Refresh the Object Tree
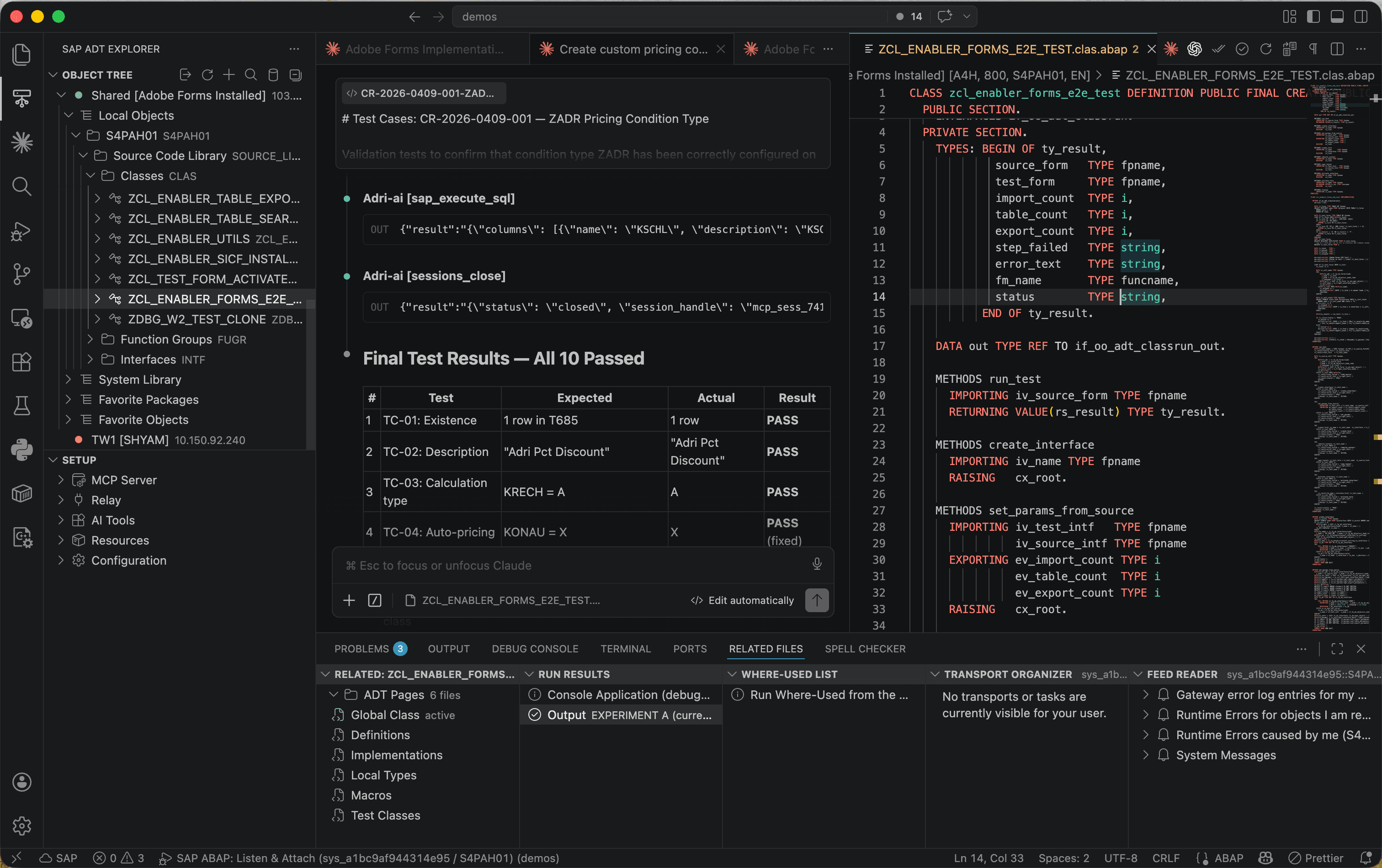 tap(207, 74)
